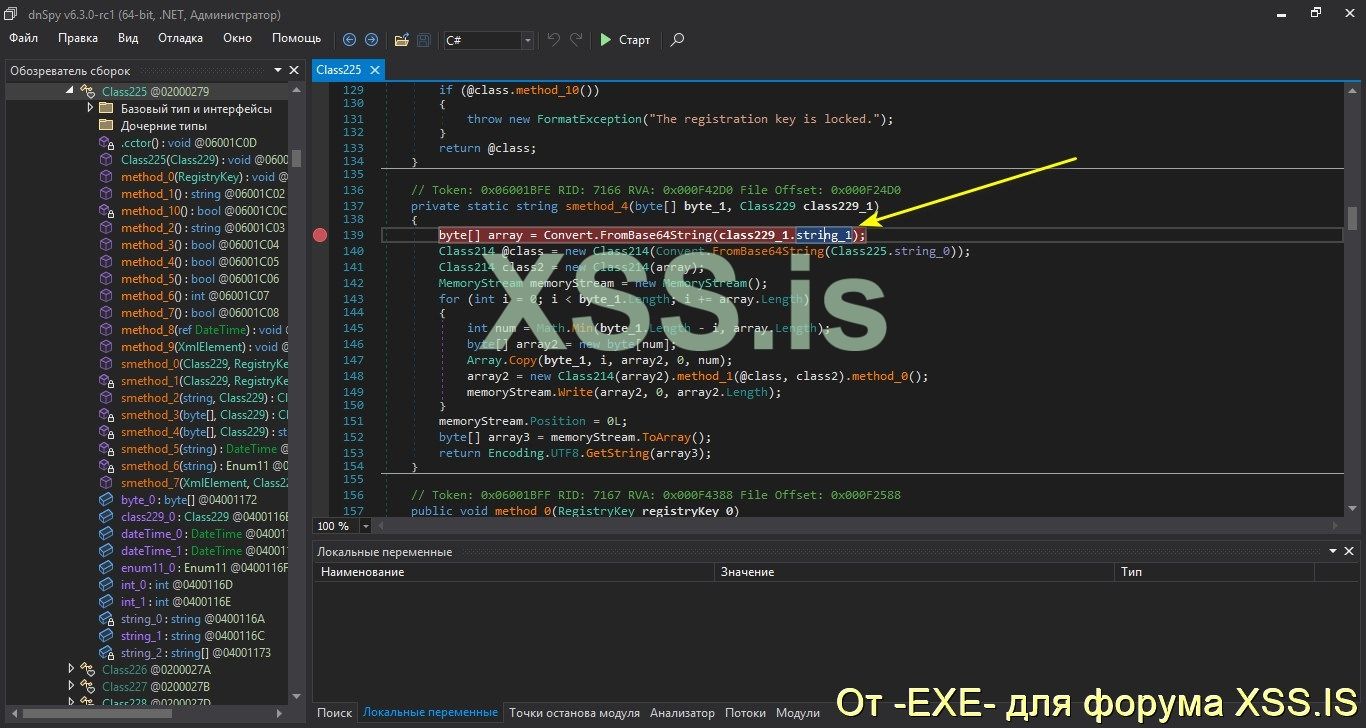Switch to the Анализатор tab
This screenshot has width=1366, height=728.
click(682, 713)
